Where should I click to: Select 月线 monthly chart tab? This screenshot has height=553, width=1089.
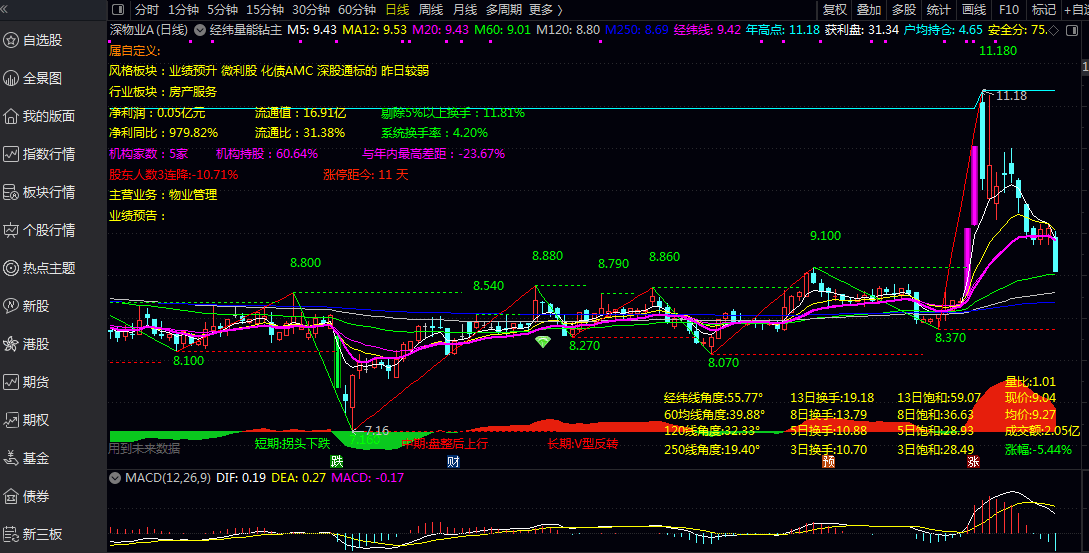tap(465, 10)
